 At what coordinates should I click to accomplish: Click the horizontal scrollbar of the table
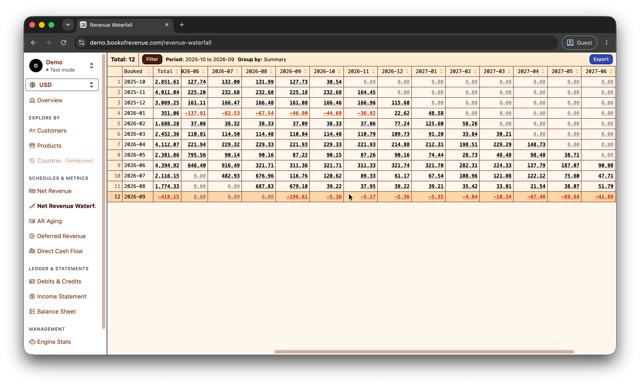(x=424, y=351)
